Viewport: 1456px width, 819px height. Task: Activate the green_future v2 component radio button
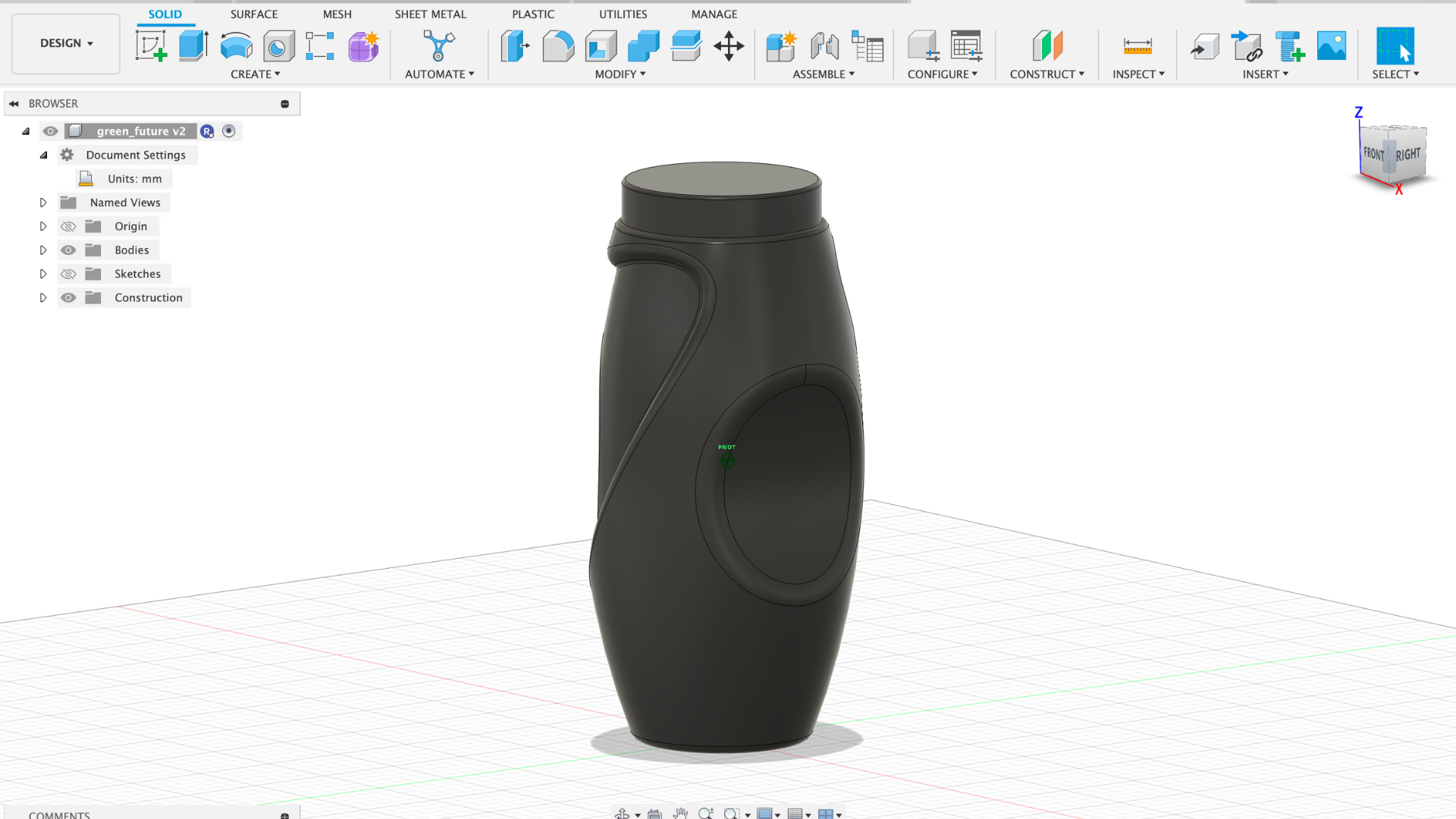(229, 131)
